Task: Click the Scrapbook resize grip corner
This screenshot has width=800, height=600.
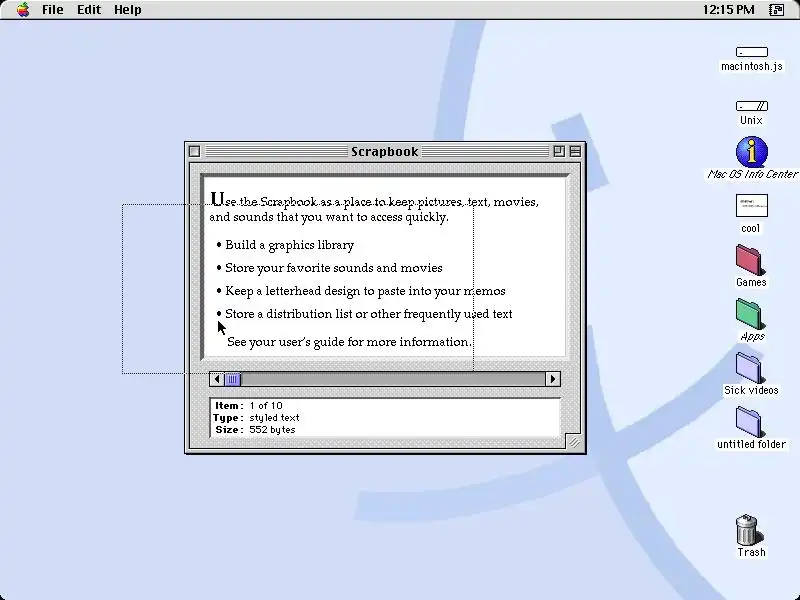Action: click(x=573, y=442)
